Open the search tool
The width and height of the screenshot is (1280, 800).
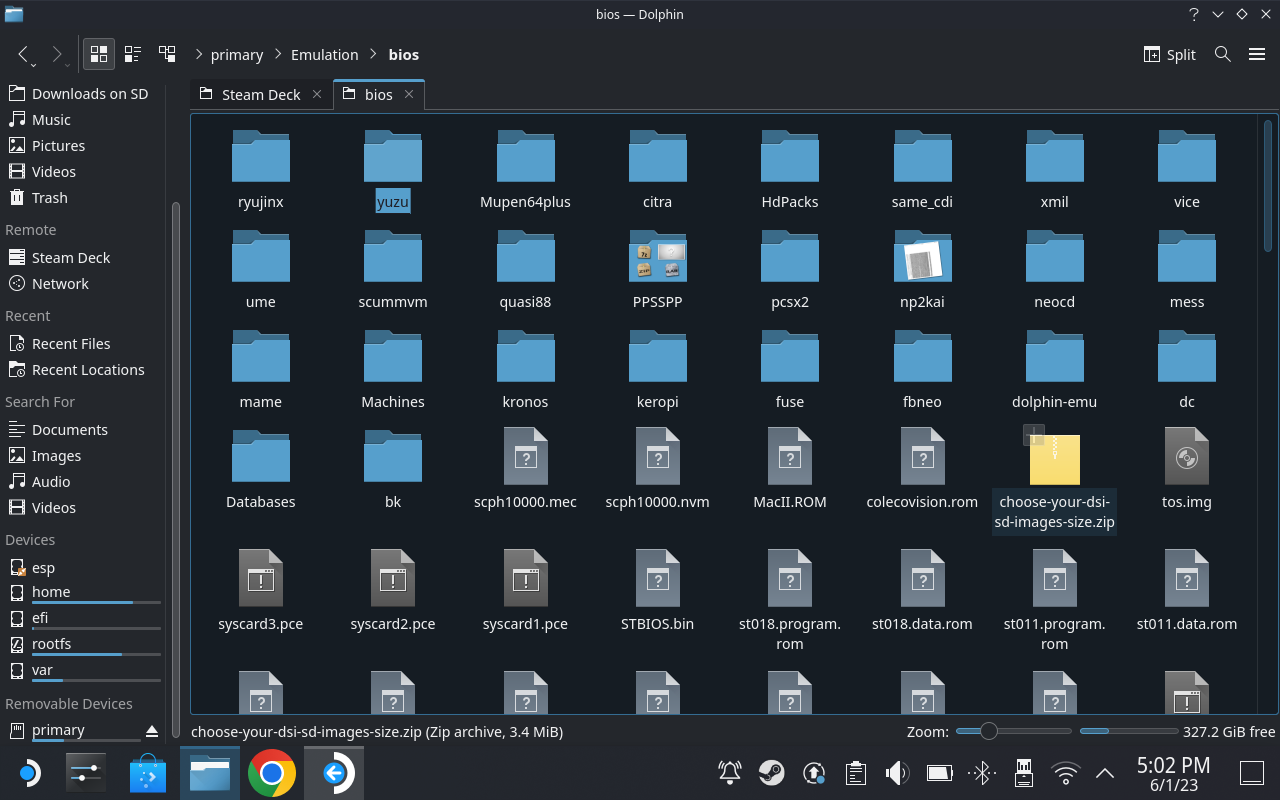tap(1222, 54)
